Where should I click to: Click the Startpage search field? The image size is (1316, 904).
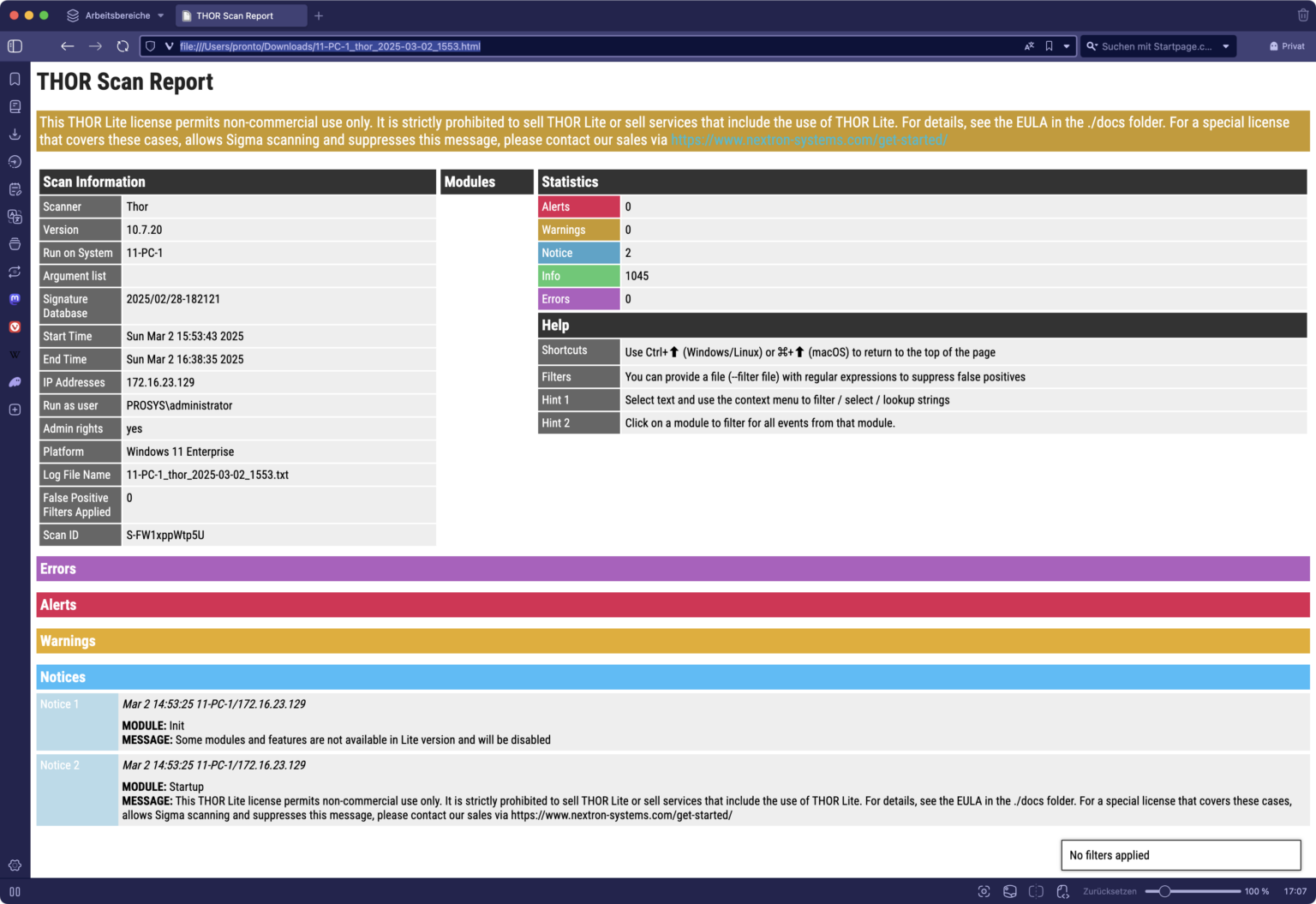pyautogui.click(x=1158, y=46)
